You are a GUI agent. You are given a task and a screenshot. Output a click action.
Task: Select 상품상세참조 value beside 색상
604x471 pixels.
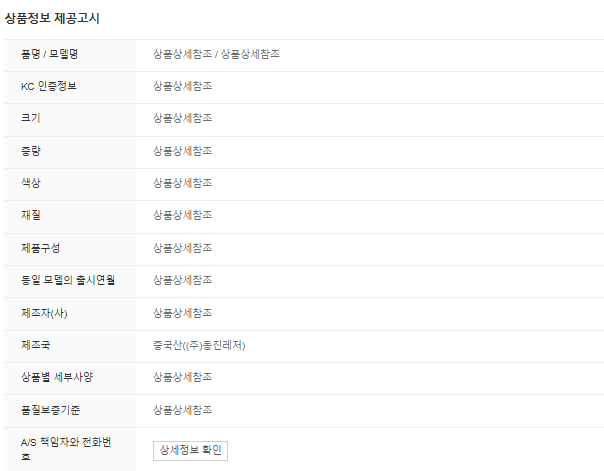183,183
